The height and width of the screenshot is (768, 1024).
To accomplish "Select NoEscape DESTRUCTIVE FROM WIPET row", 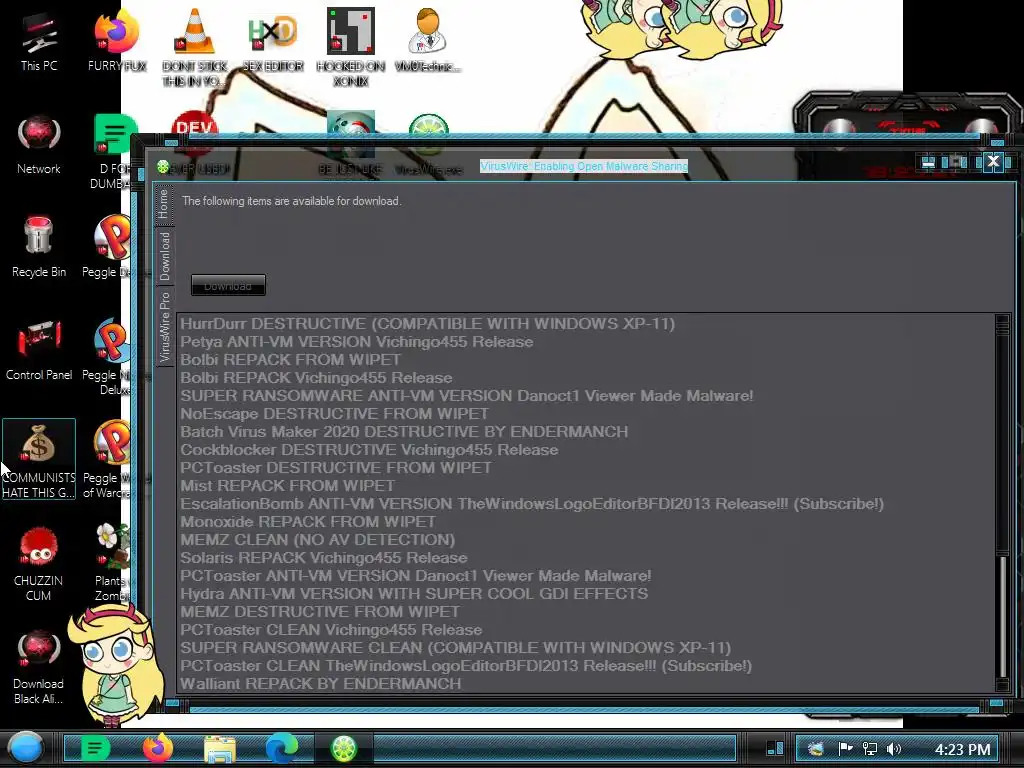I will pos(585,414).
